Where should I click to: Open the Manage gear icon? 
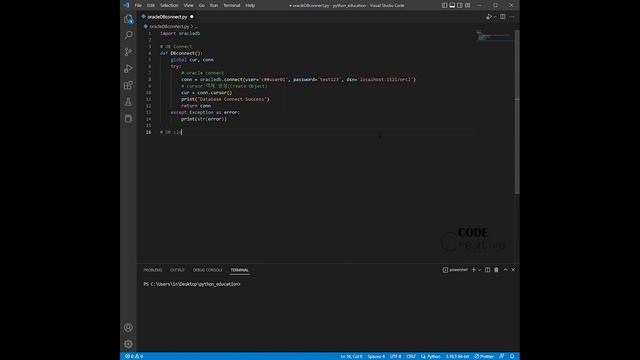[128, 344]
